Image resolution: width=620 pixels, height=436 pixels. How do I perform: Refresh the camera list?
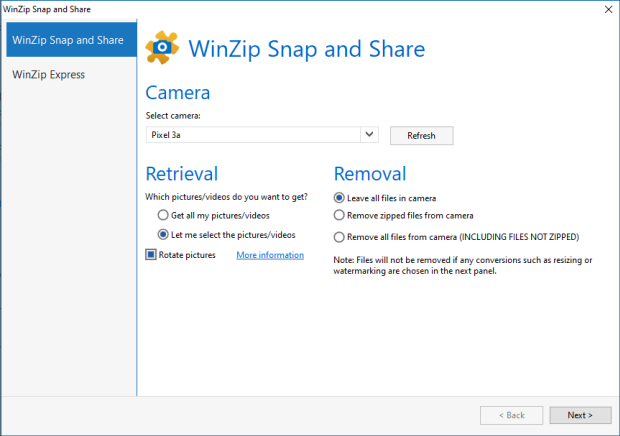(422, 136)
